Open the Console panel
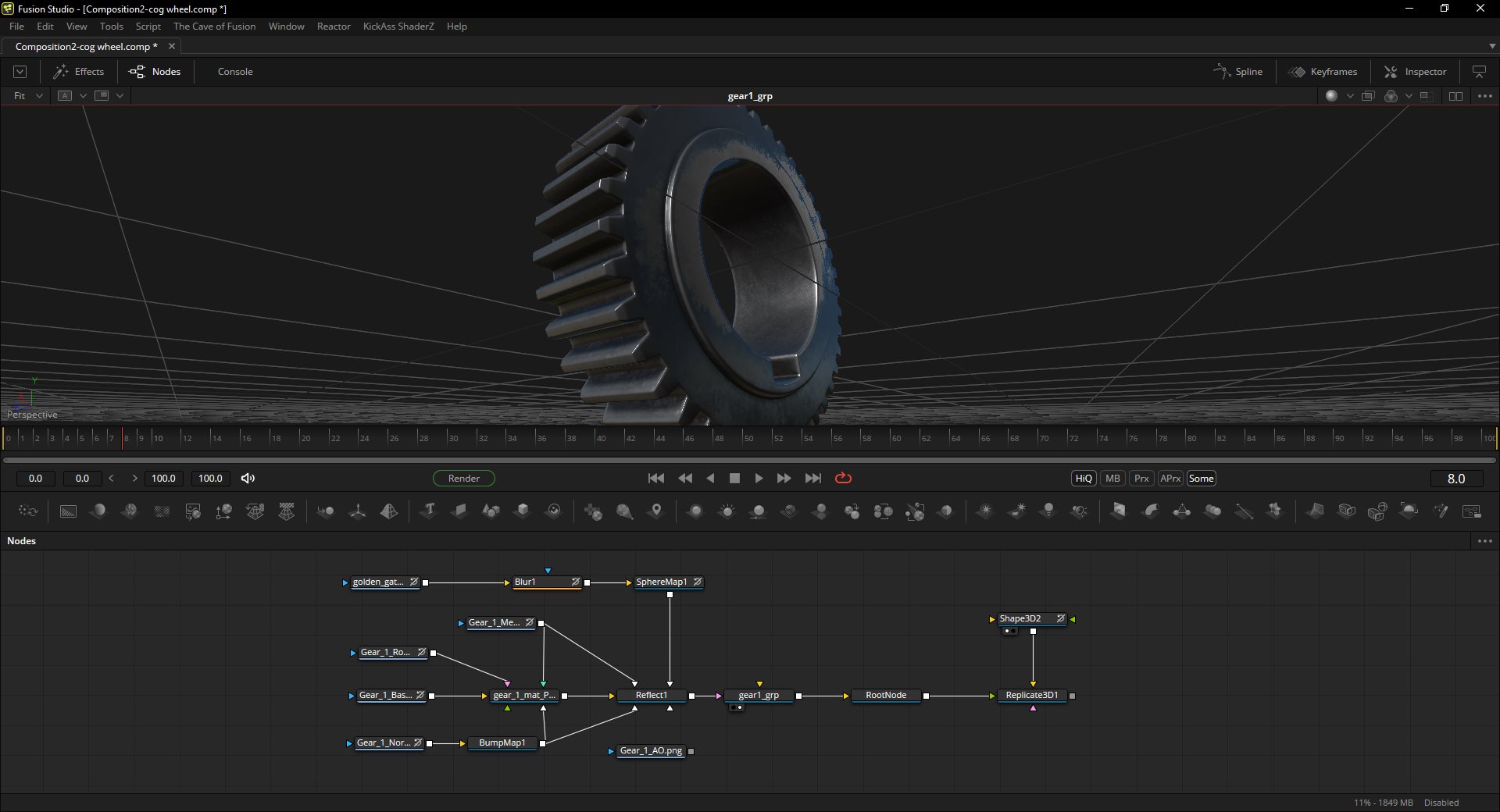 point(235,71)
